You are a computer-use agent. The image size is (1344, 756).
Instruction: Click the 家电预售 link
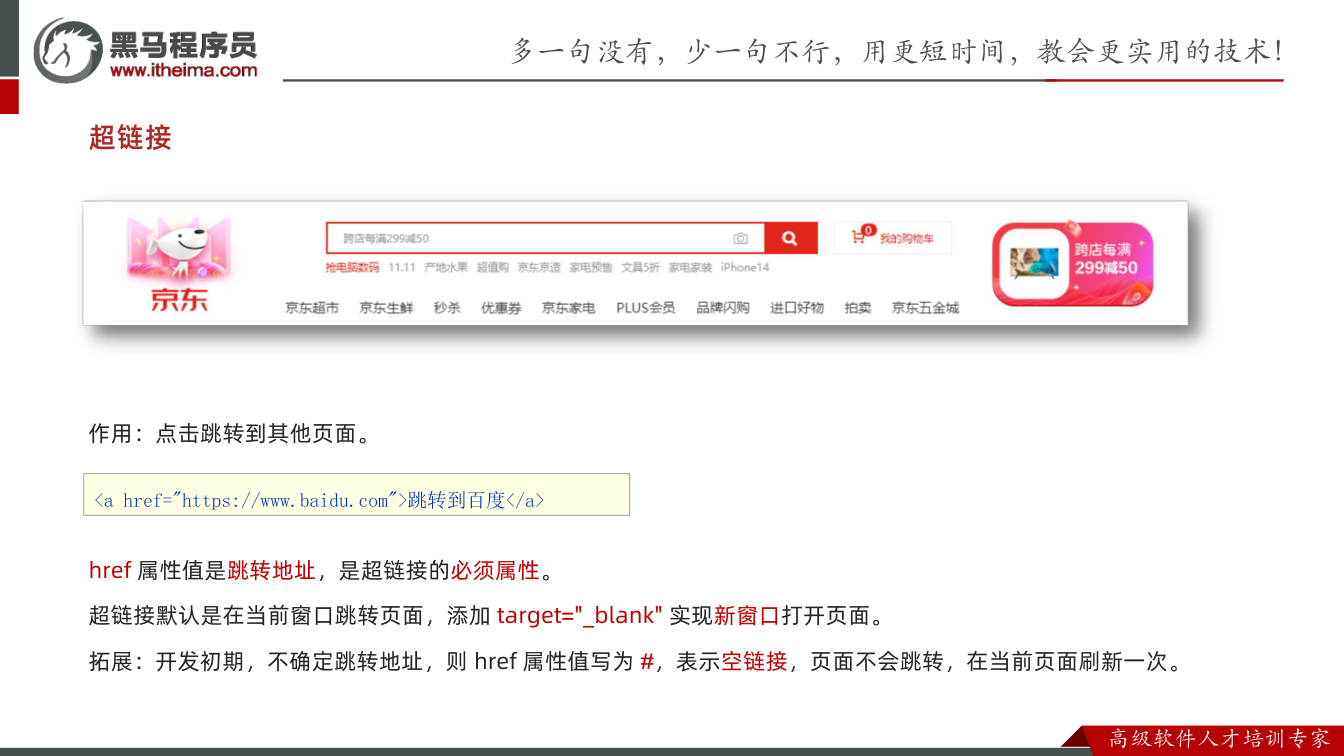[591, 267]
